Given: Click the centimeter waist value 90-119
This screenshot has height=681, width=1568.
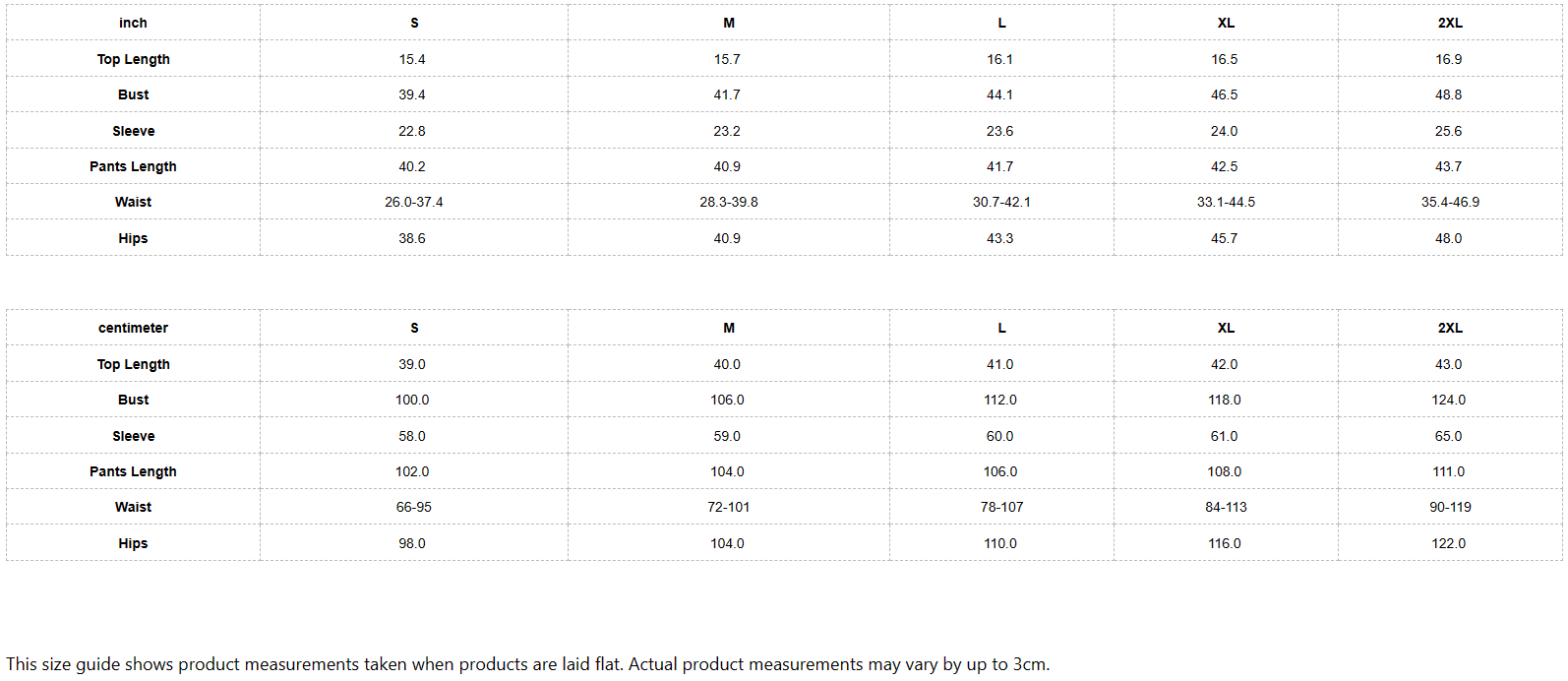Looking at the screenshot, I should click(1450, 507).
